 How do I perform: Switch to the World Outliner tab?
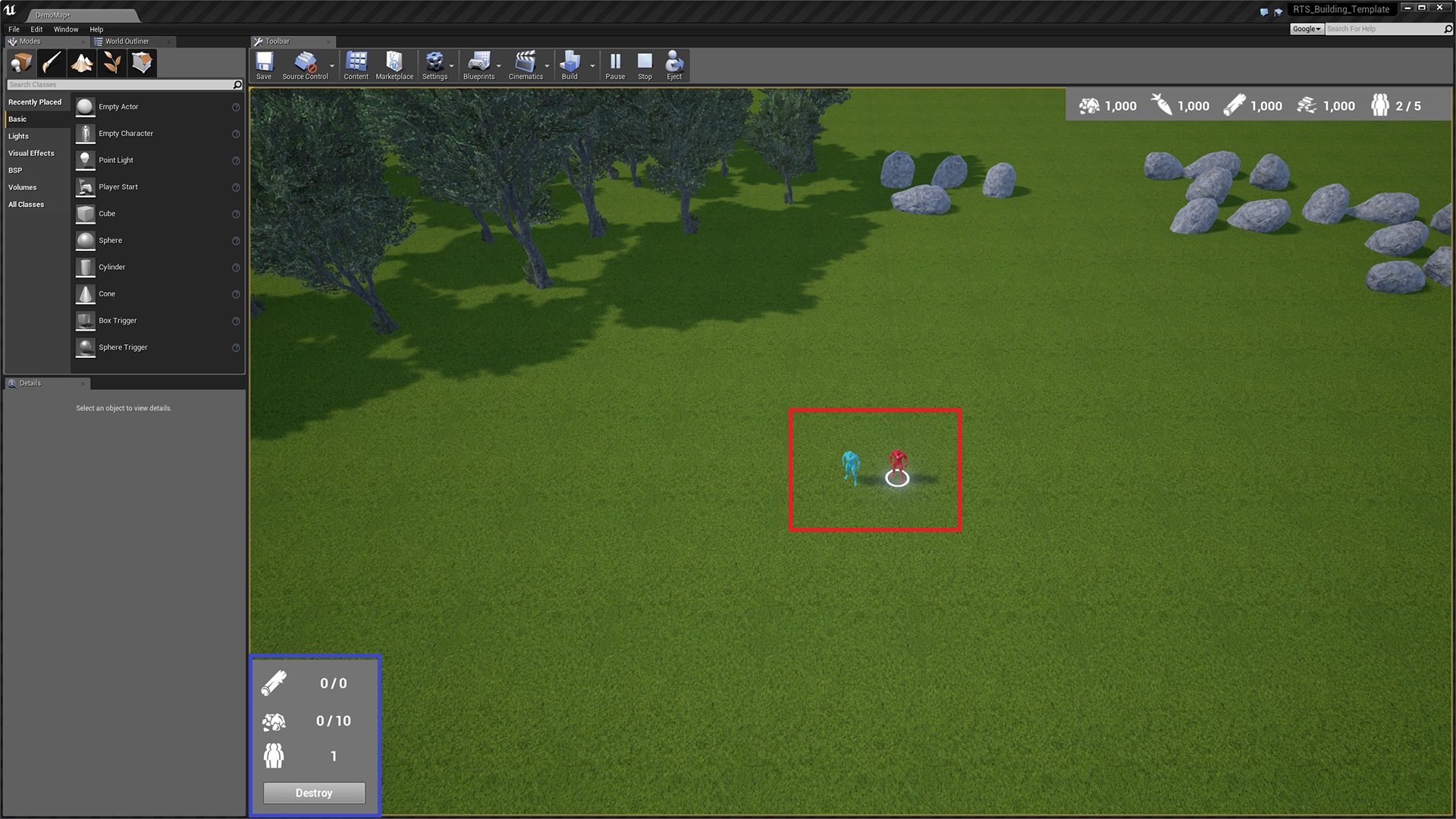(127, 42)
